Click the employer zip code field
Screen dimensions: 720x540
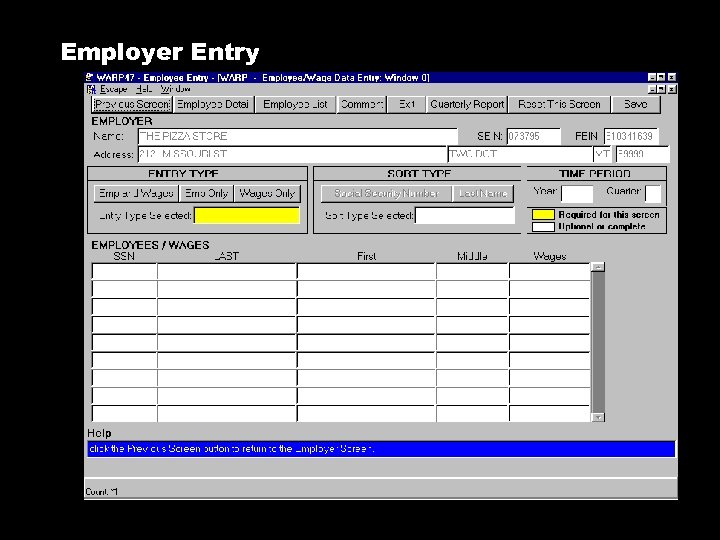(642, 154)
